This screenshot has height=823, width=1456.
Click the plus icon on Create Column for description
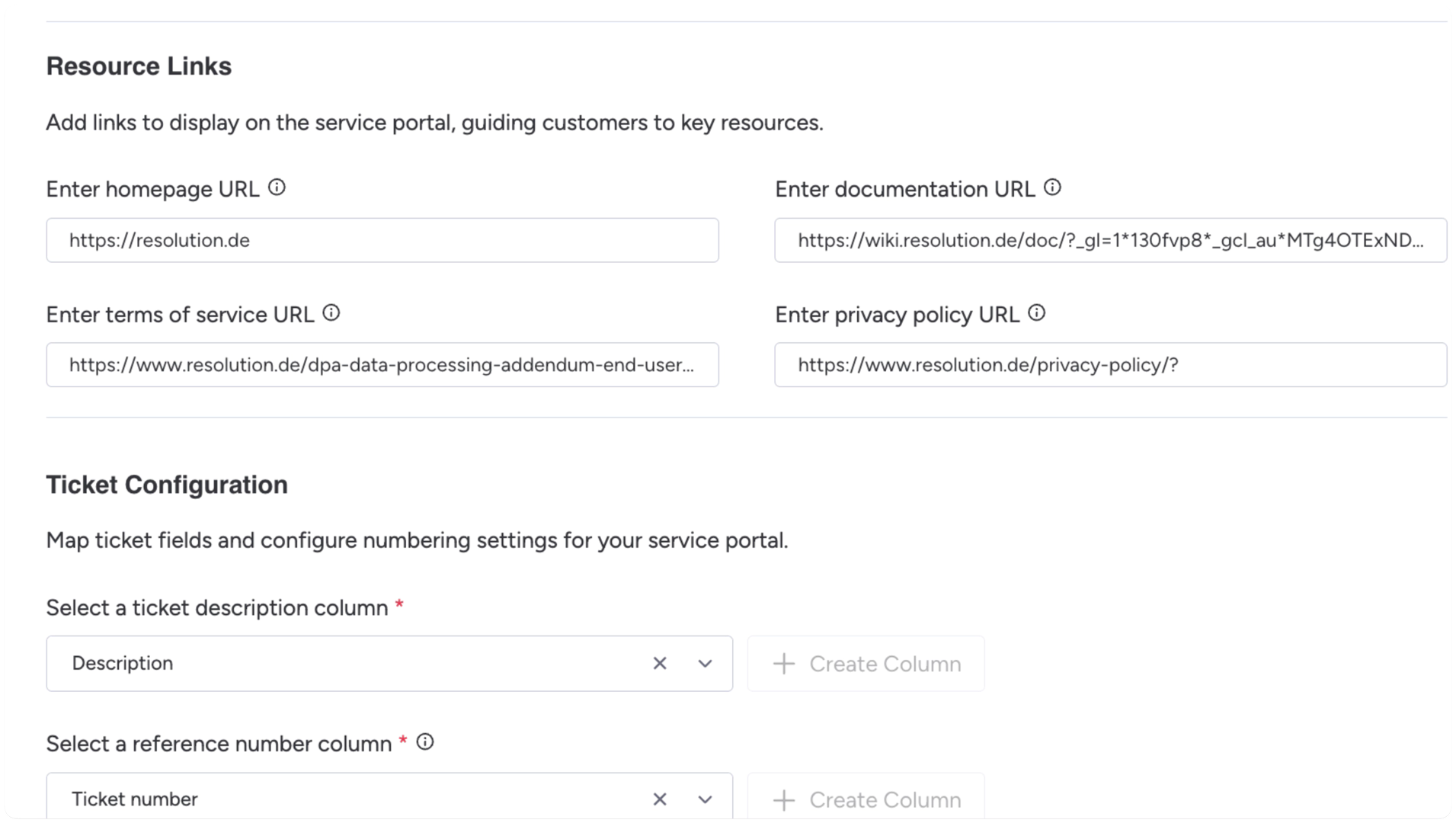(783, 663)
